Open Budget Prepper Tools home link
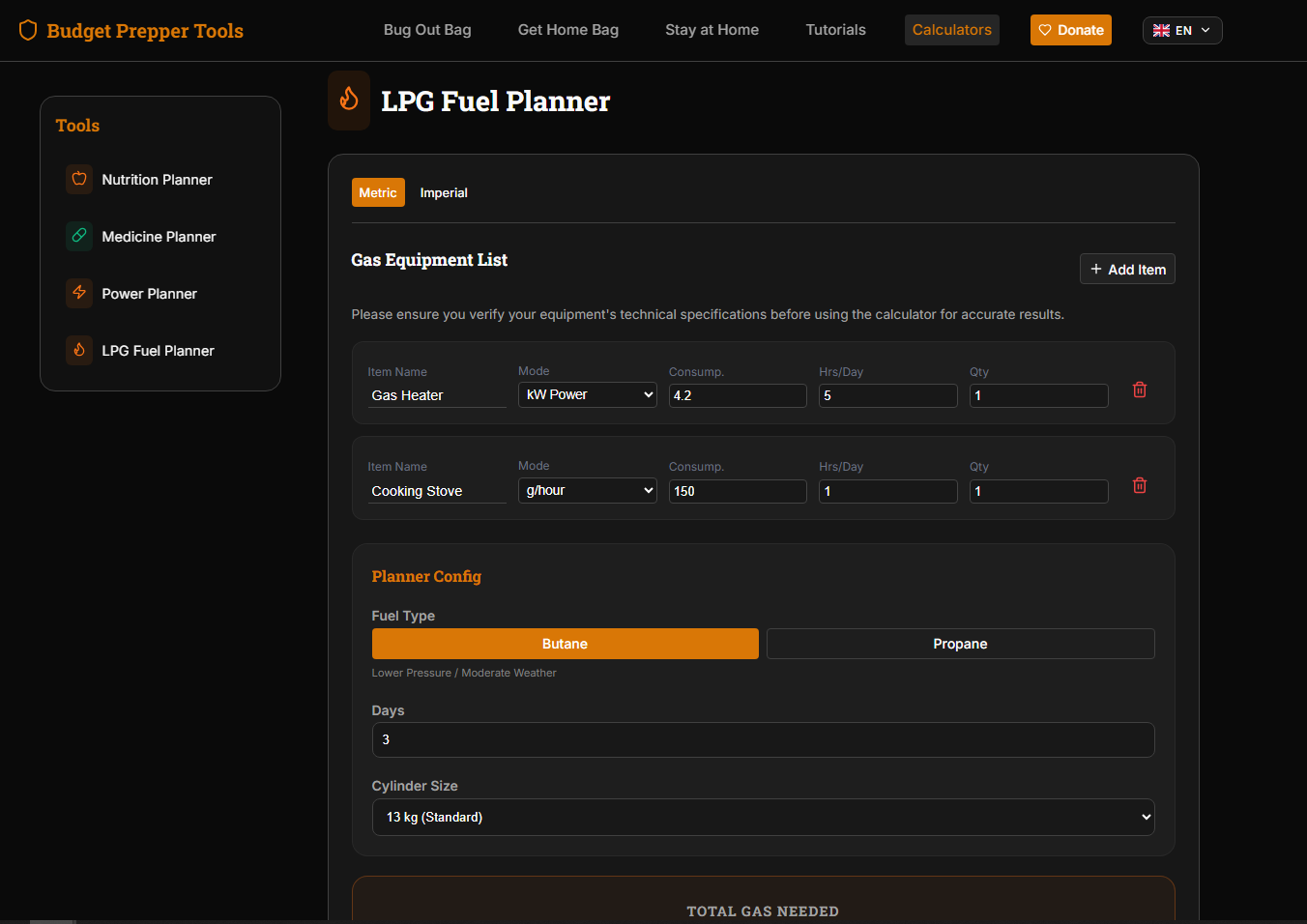The height and width of the screenshot is (924, 1307). coord(131,30)
